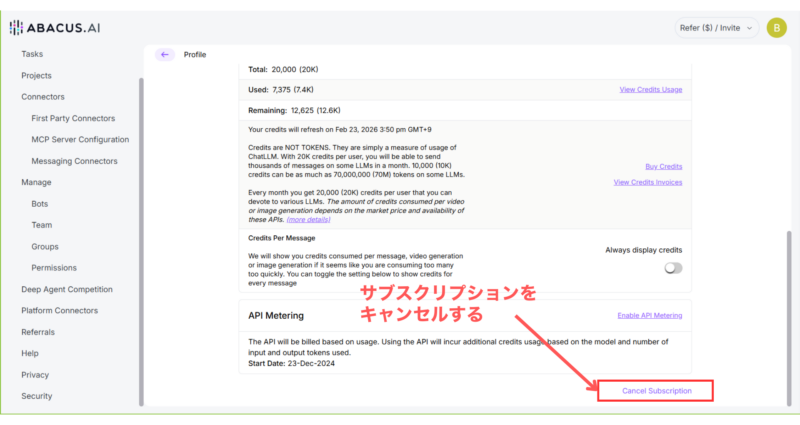
Task: Open the View Credits Usage link
Action: tap(650, 89)
